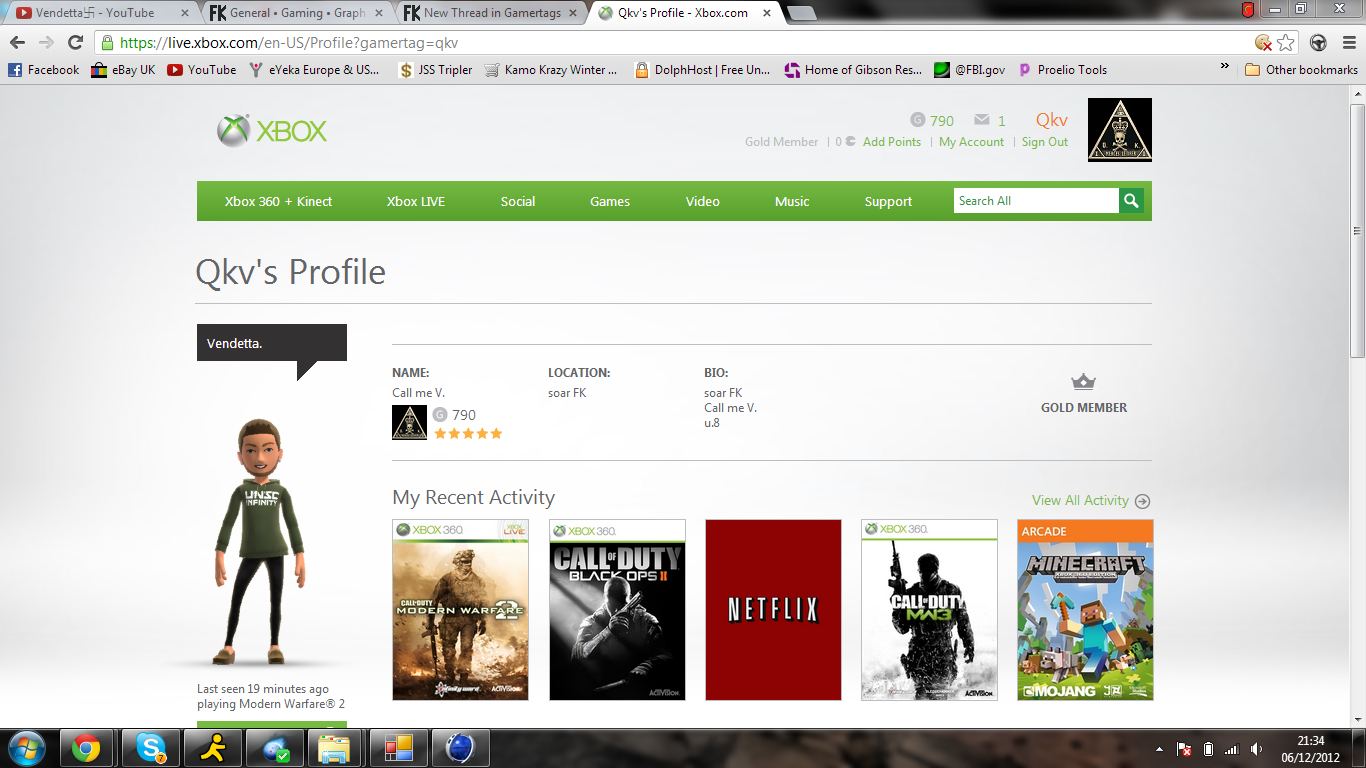Click the View All Activity link
The height and width of the screenshot is (768, 1366).
[1080, 501]
